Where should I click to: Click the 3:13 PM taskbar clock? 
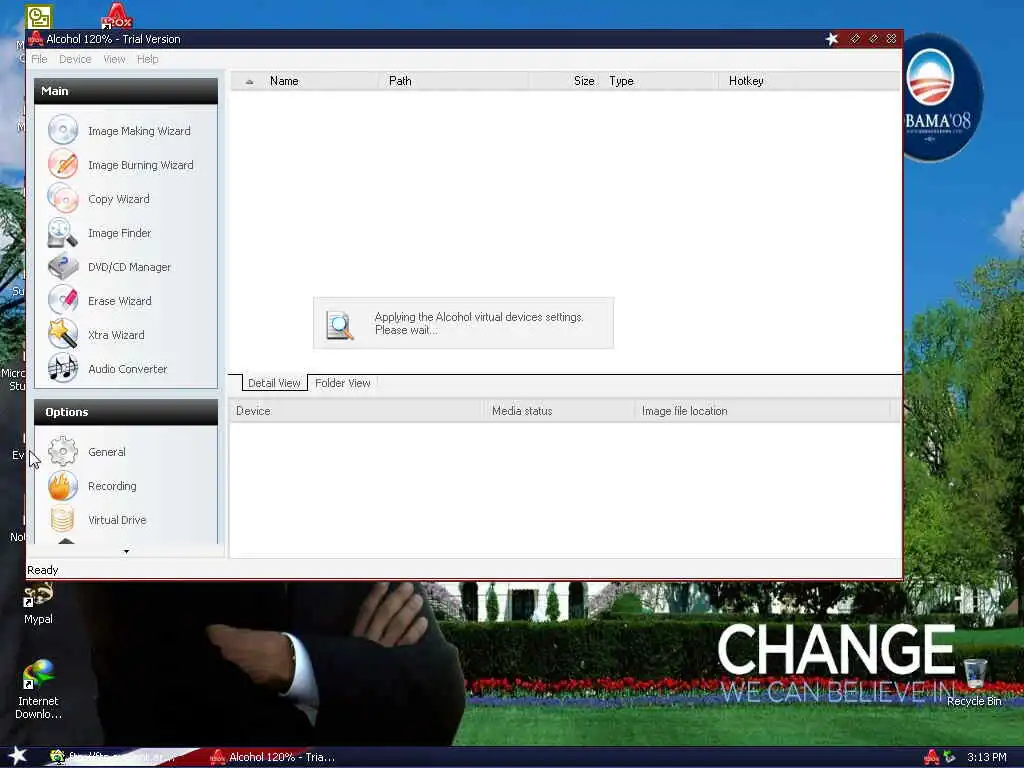click(x=987, y=757)
